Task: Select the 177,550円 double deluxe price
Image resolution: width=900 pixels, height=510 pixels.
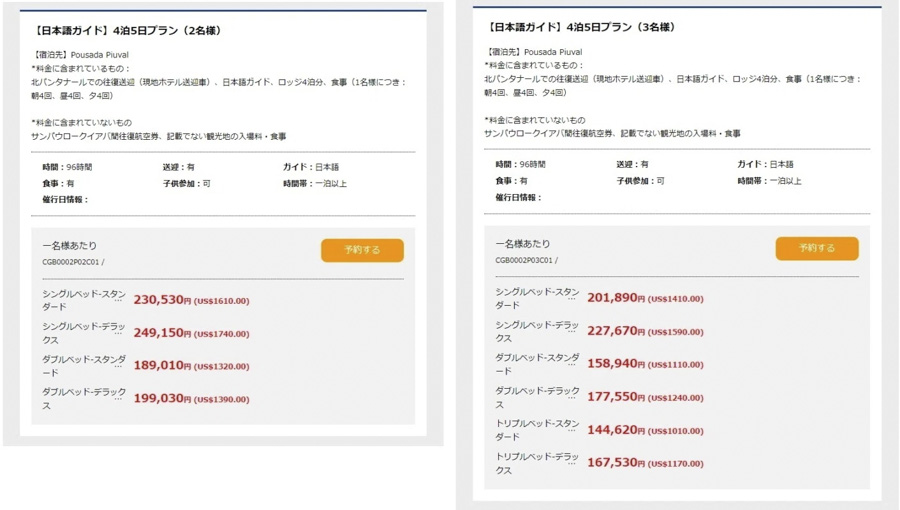Action: tap(615, 397)
